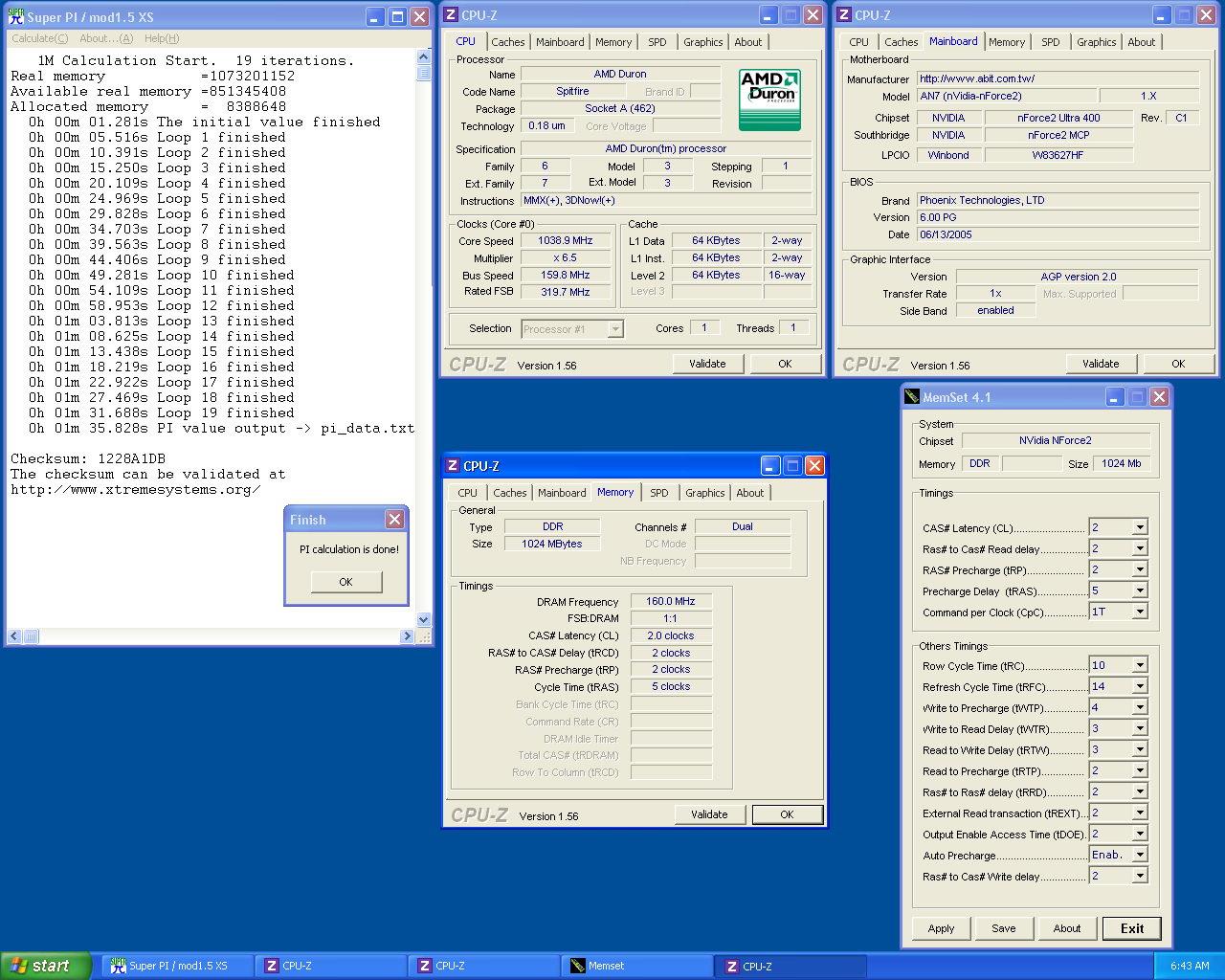
Task: Click Validate in CPU-Z CPU window
Action: 707,364
